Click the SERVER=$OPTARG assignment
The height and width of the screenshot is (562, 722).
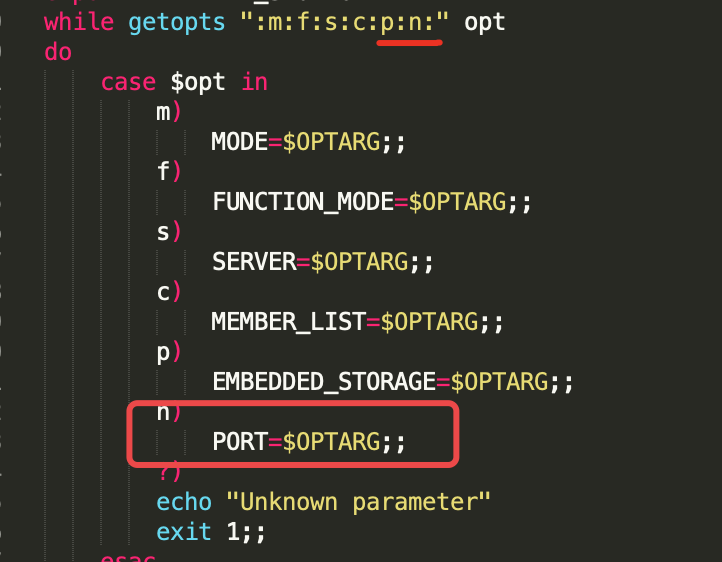(x=322, y=262)
